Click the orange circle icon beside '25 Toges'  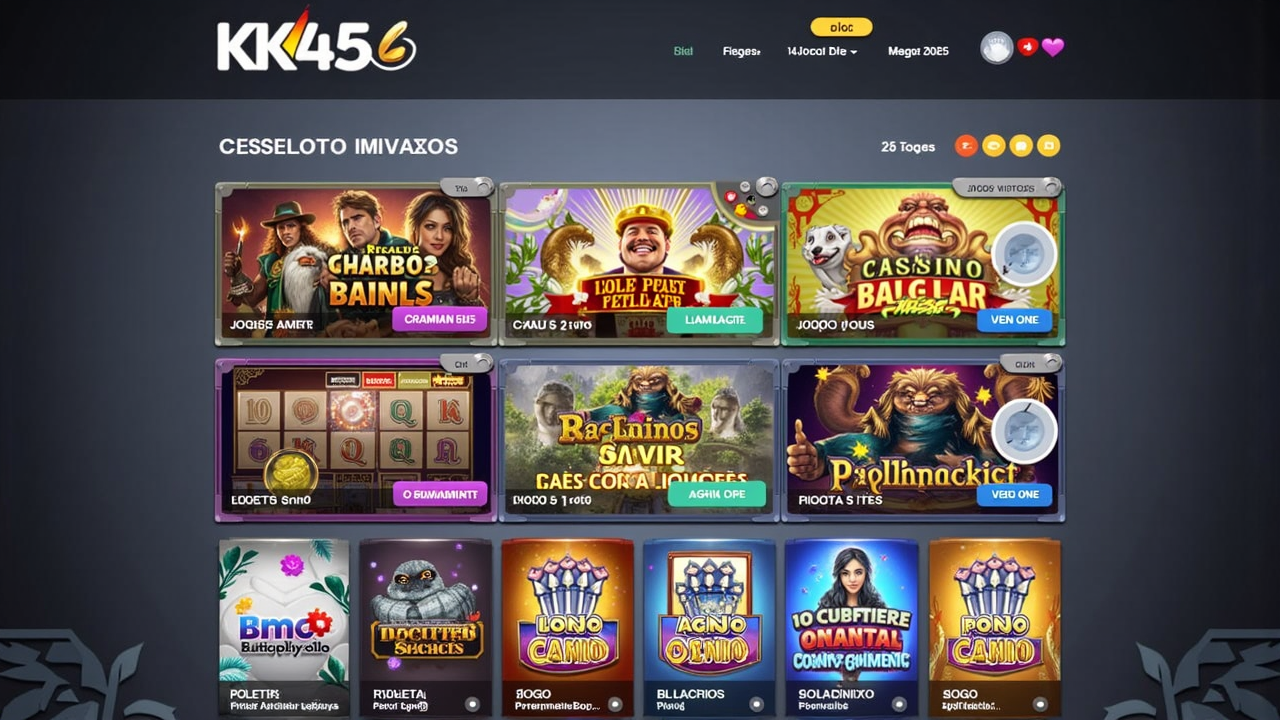pyautogui.click(x=966, y=146)
